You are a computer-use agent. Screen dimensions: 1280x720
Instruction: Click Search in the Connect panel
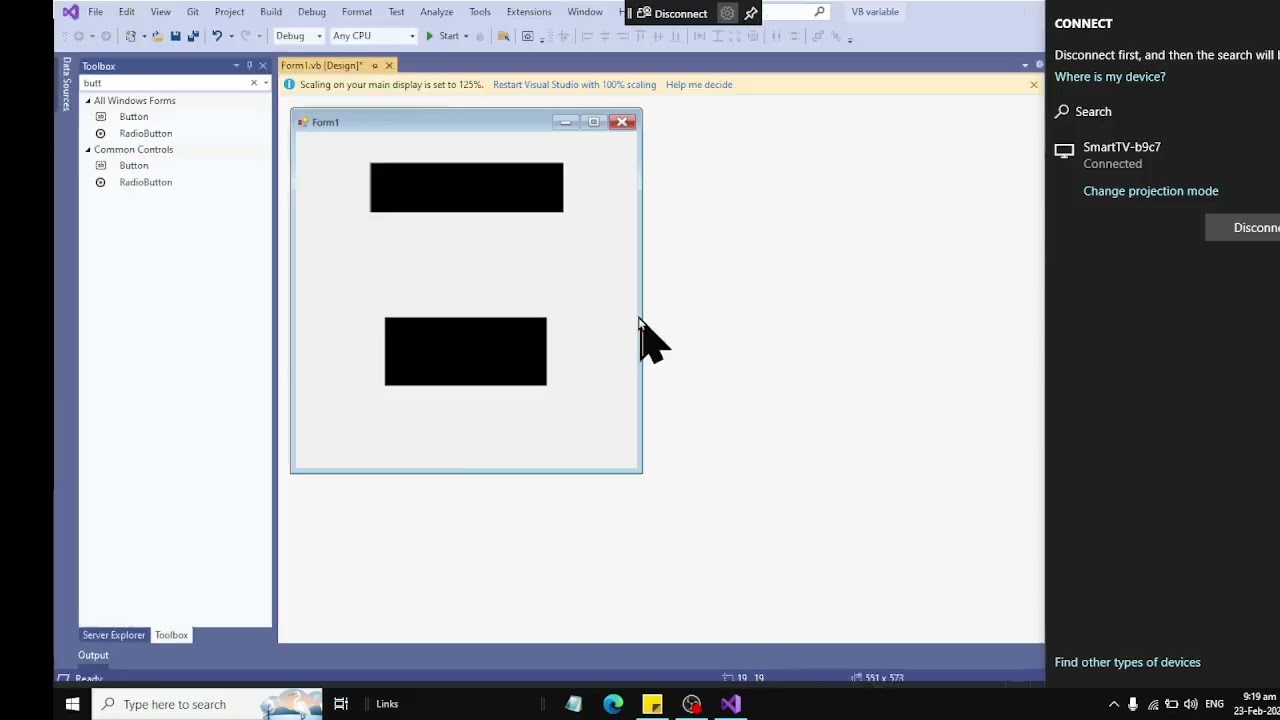(1083, 112)
